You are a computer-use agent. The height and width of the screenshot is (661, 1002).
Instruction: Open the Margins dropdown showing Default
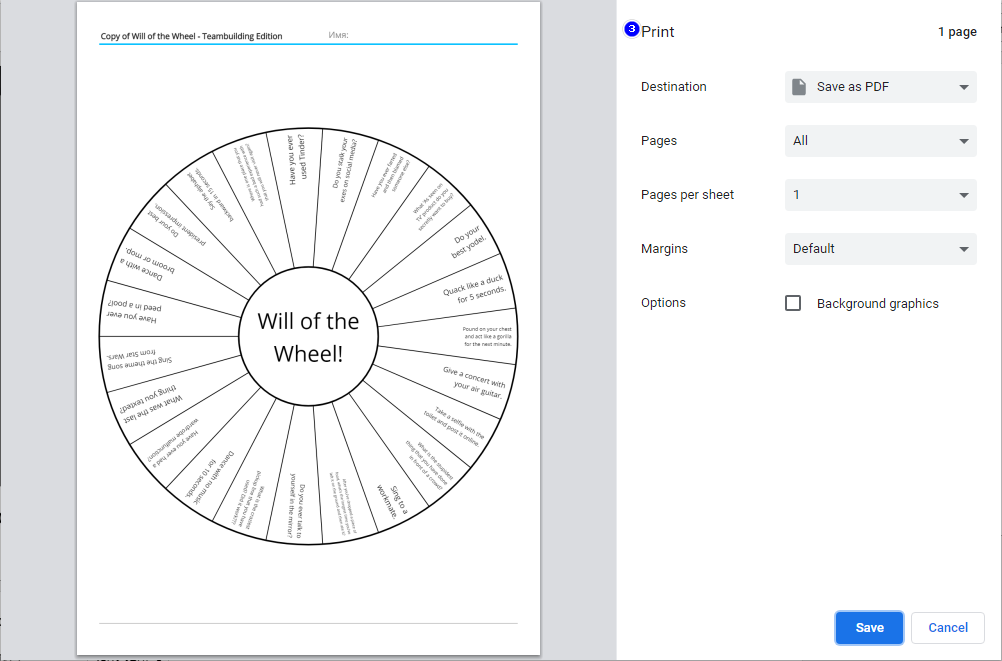[880, 249]
